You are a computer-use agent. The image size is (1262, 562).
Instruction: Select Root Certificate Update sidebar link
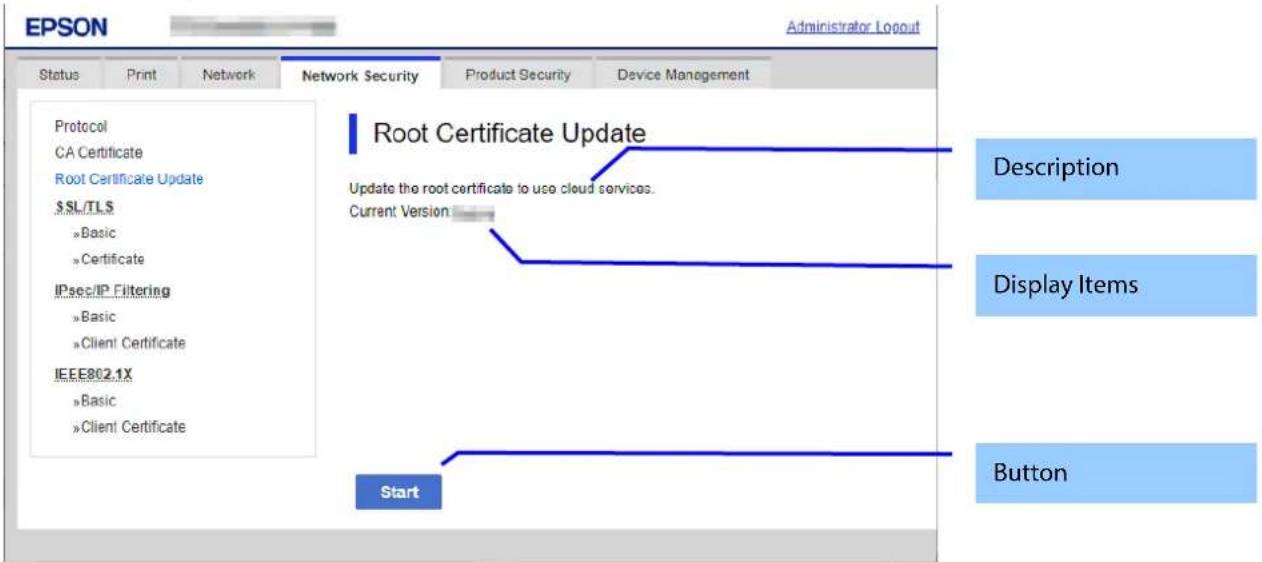coord(129,179)
